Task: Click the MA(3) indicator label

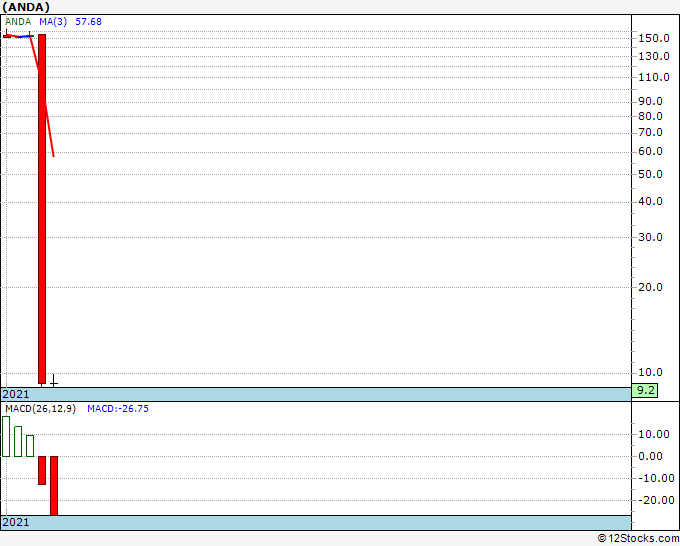Action: tap(53, 22)
